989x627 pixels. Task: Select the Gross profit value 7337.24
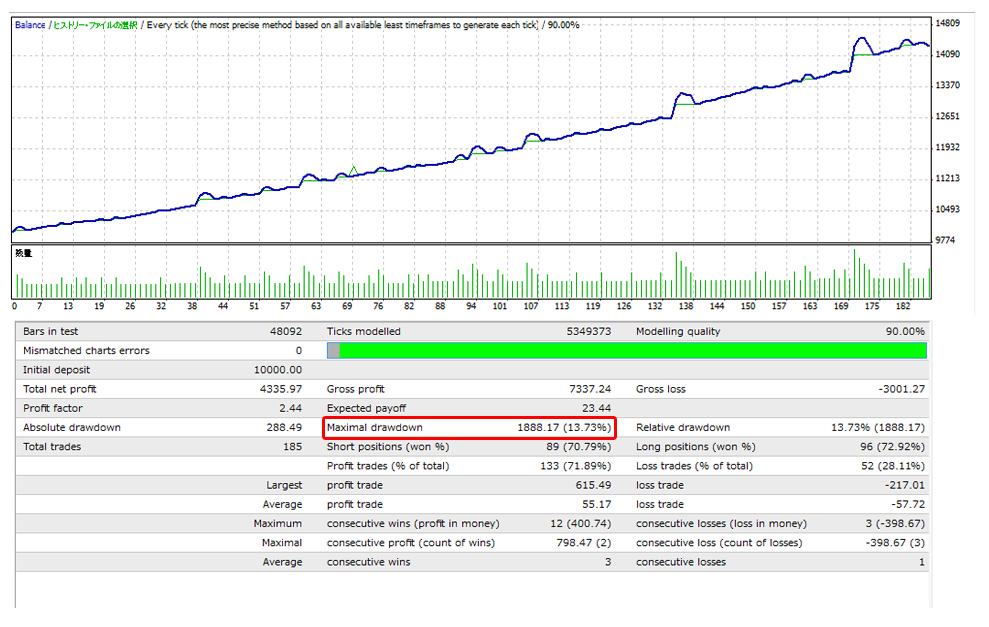[590, 389]
